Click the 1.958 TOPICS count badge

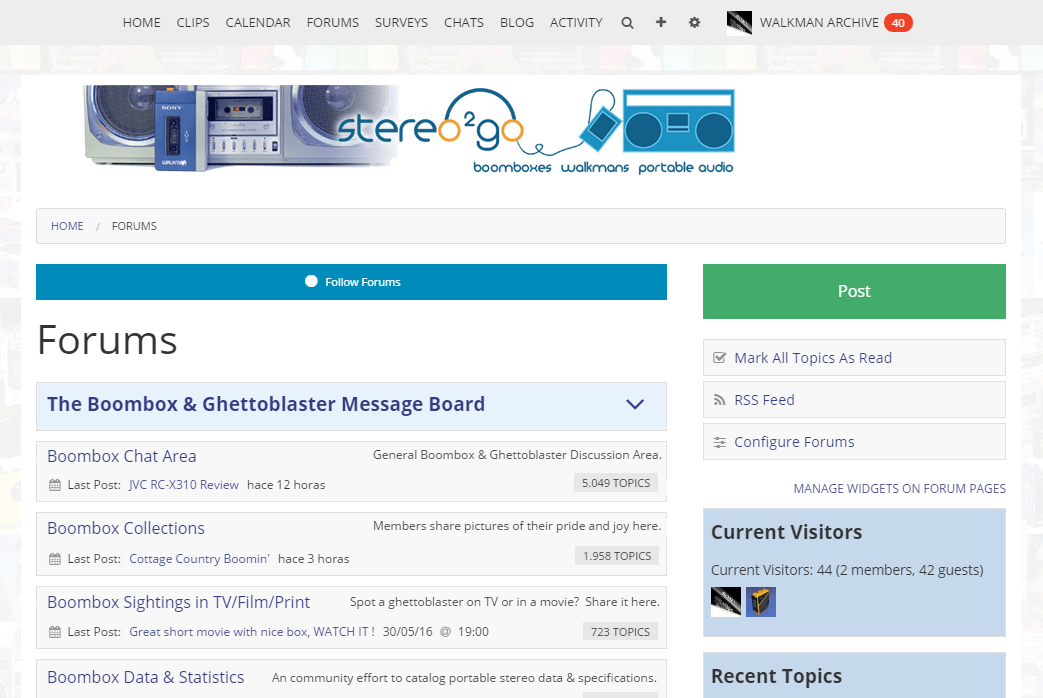(617, 556)
